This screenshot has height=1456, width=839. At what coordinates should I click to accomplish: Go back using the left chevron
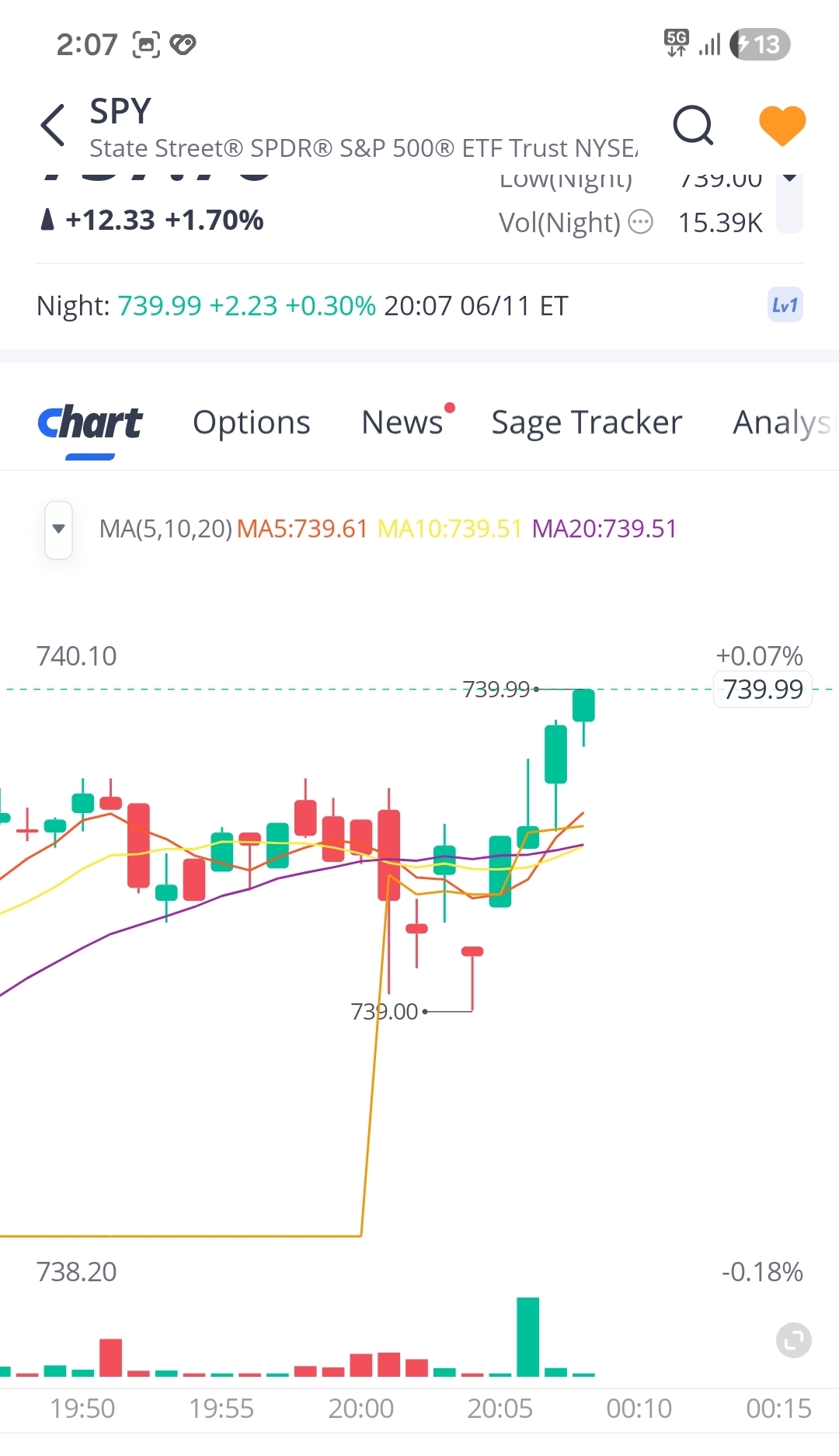pyautogui.click(x=53, y=125)
